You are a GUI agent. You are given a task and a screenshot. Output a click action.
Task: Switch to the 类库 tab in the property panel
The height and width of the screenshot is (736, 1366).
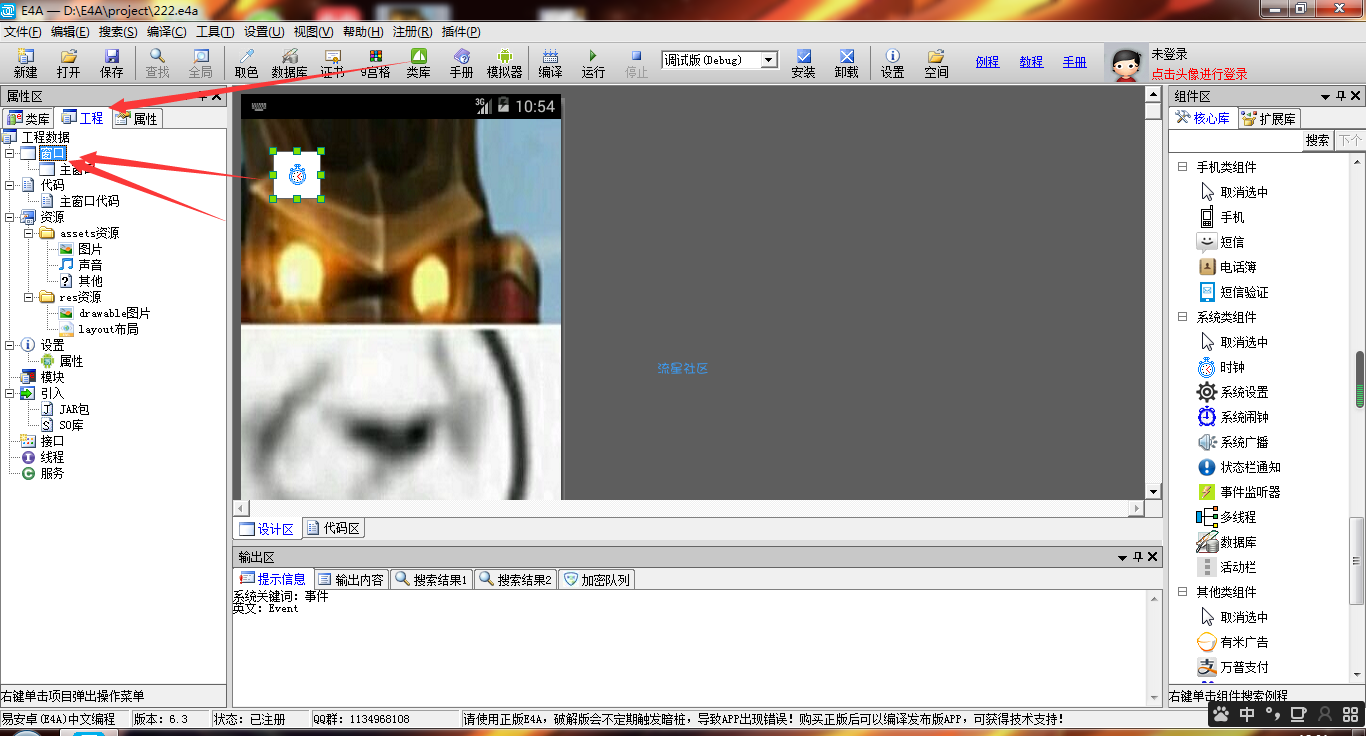28,118
